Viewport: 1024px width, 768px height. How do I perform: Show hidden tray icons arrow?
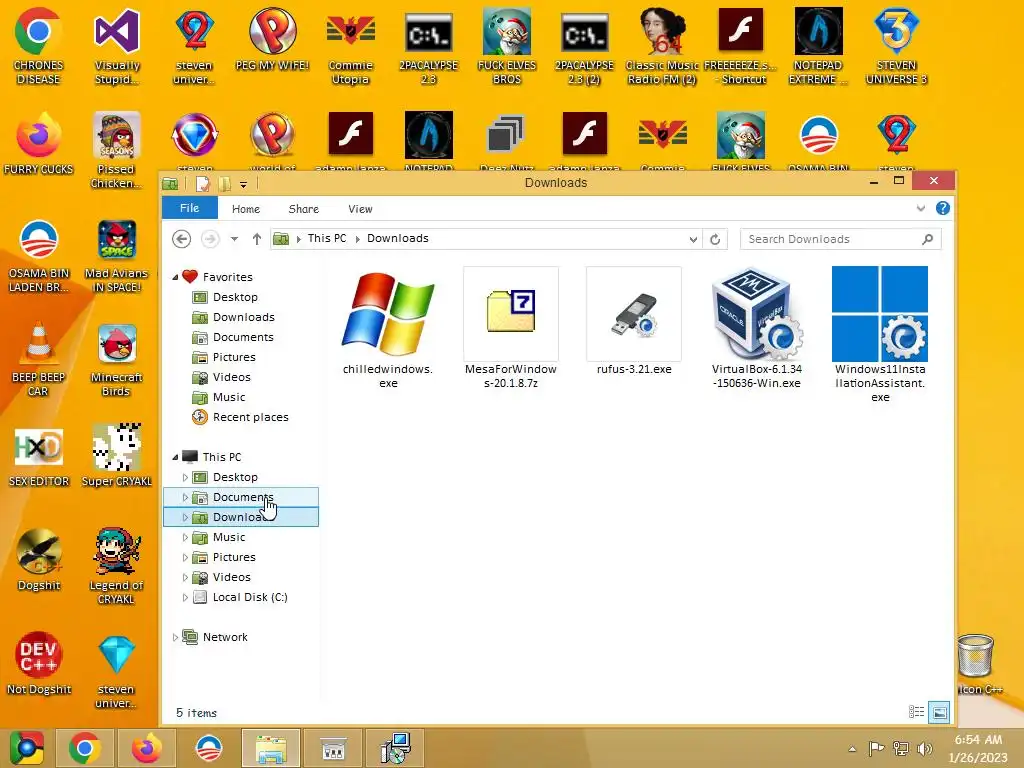pyautogui.click(x=852, y=748)
